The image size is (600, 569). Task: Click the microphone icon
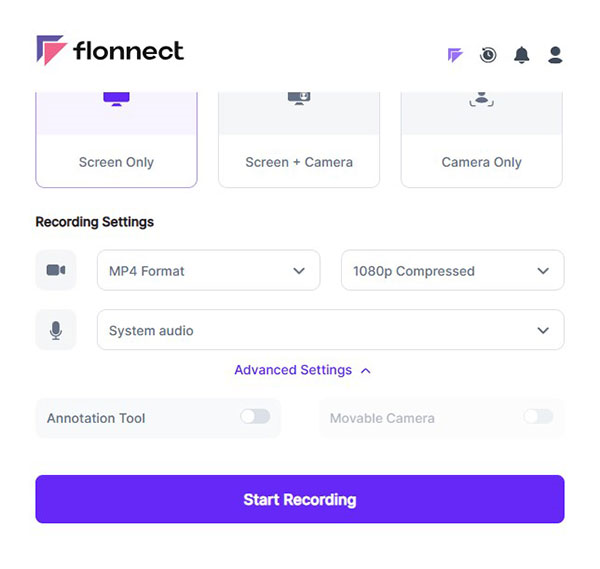coord(56,330)
